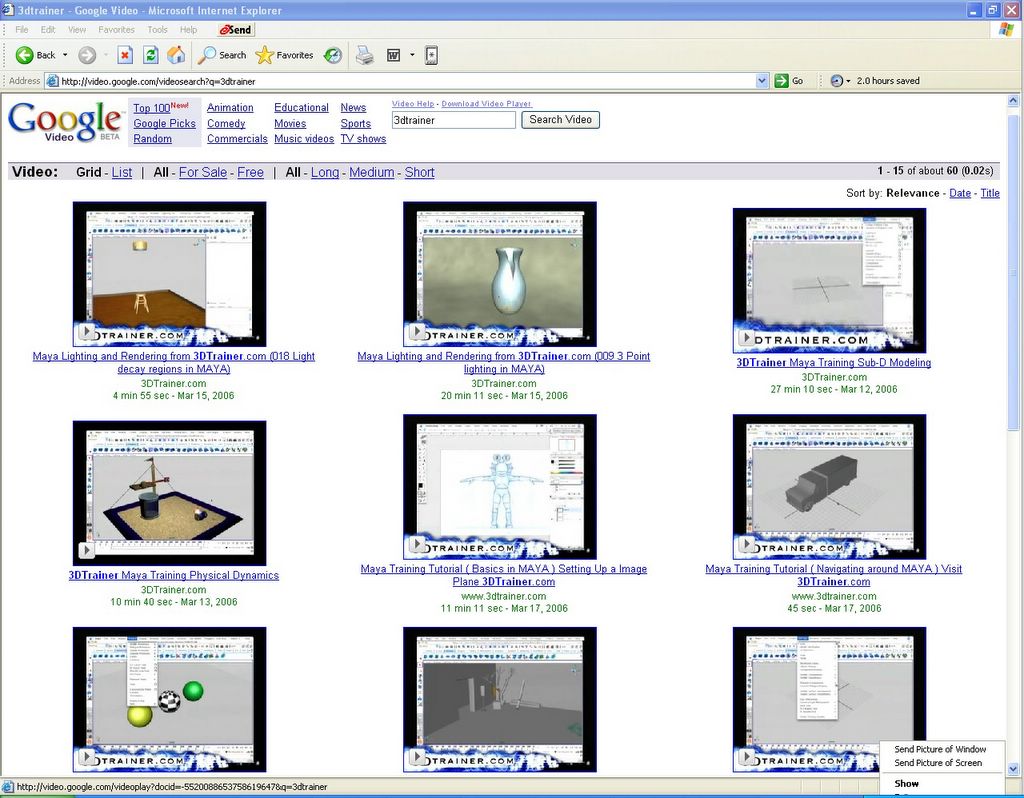Open the Google Picks link
This screenshot has height=798, width=1024.
click(x=165, y=123)
